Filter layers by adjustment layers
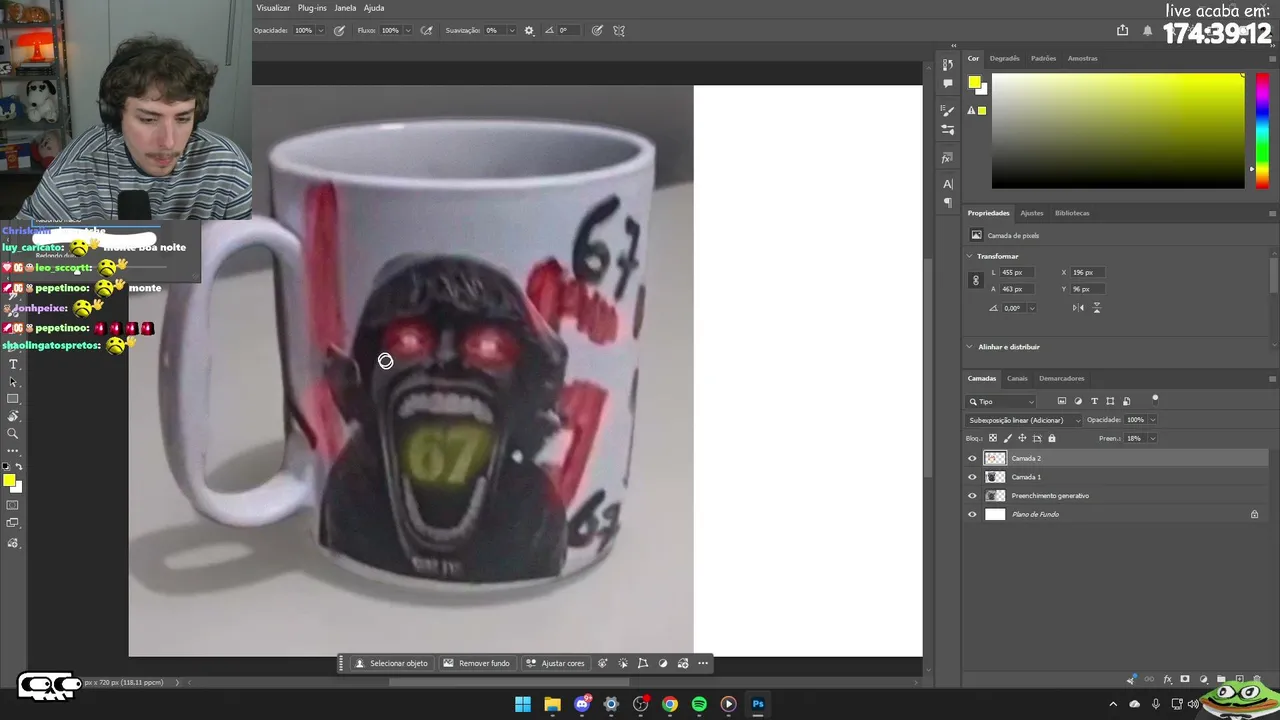 coord(1078,401)
